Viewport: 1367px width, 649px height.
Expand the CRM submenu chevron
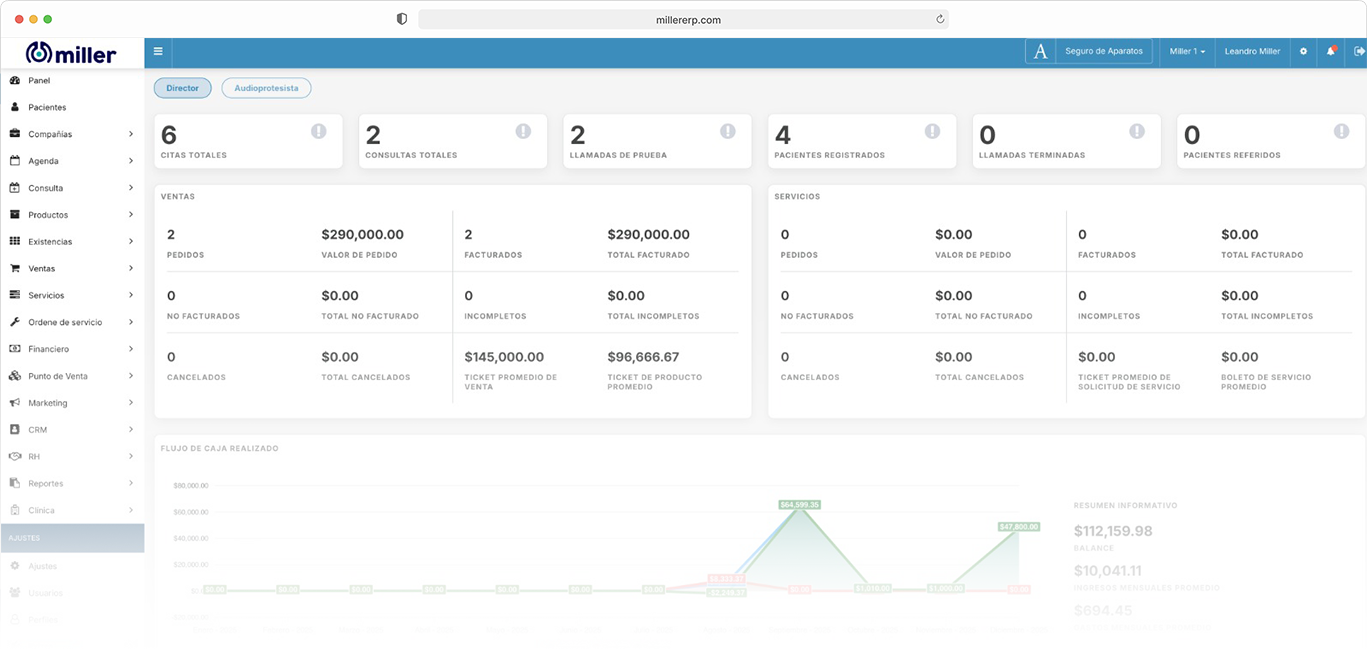click(x=131, y=430)
